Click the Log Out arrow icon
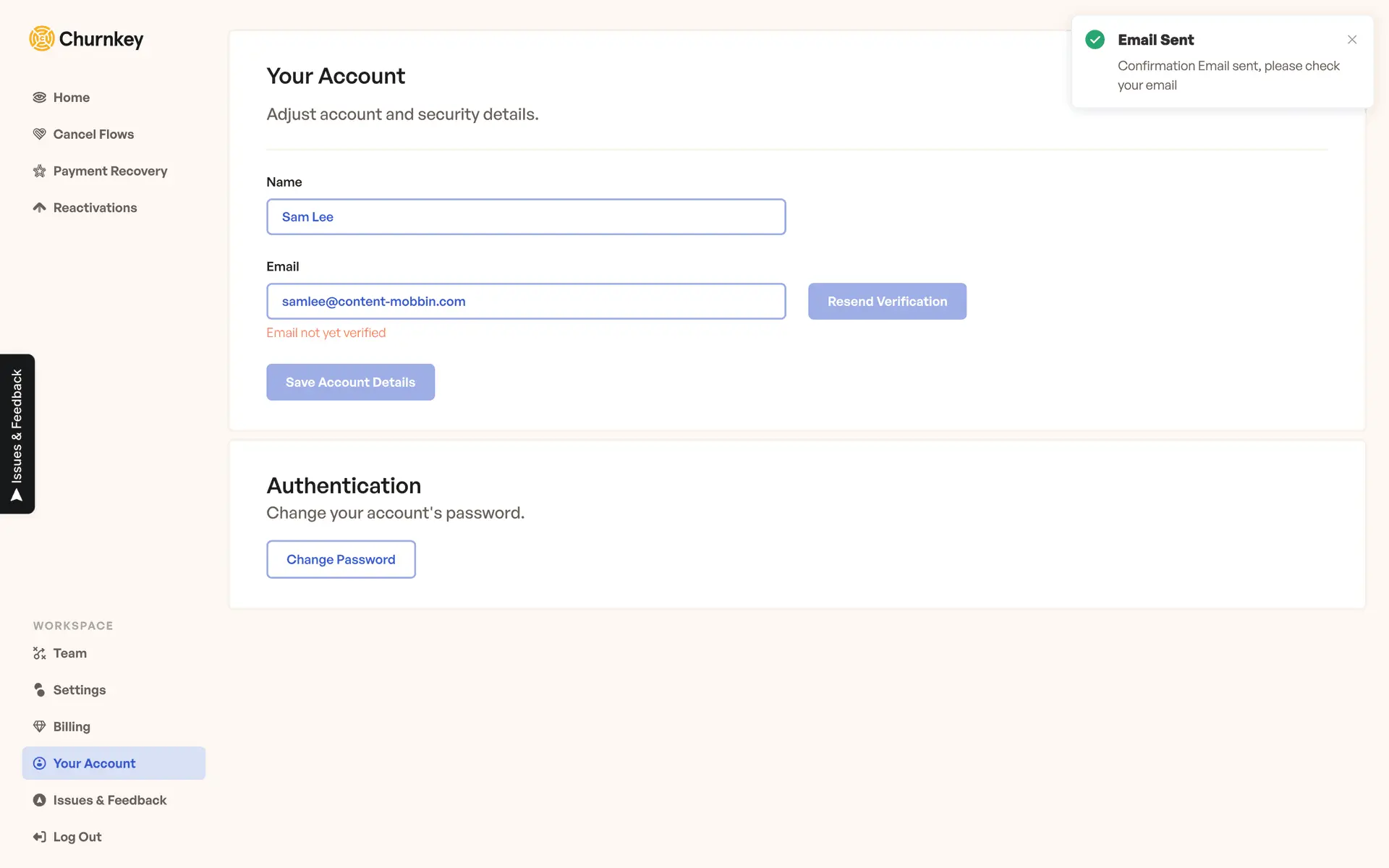Viewport: 1389px width, 868px height. (40, 837)
